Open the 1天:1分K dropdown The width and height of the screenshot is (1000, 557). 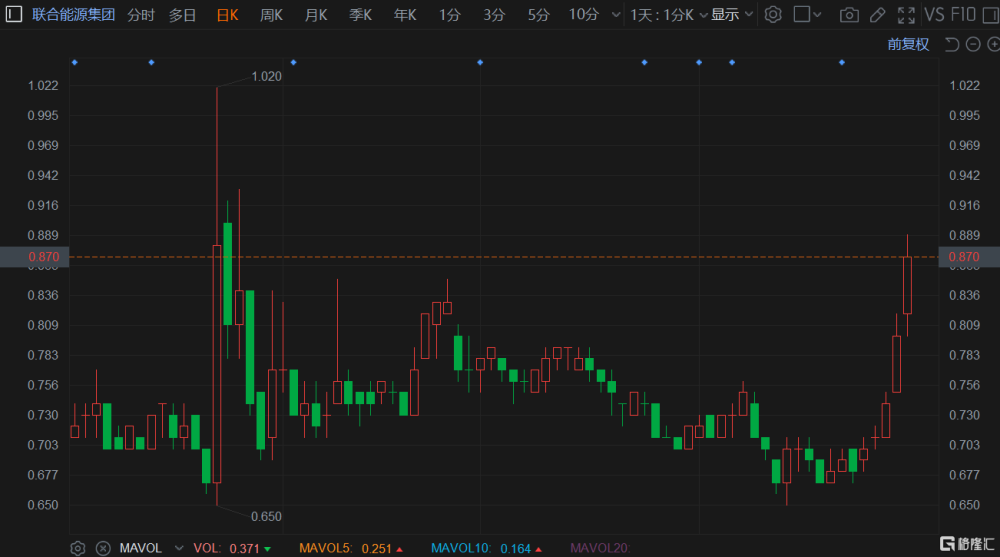click(668, 15)
